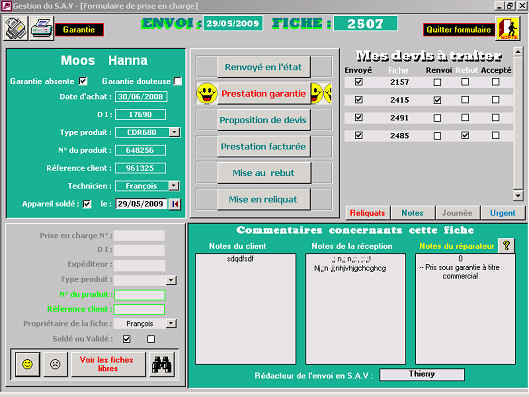
Task: Click the sad face button
Action: click(55, 364)
